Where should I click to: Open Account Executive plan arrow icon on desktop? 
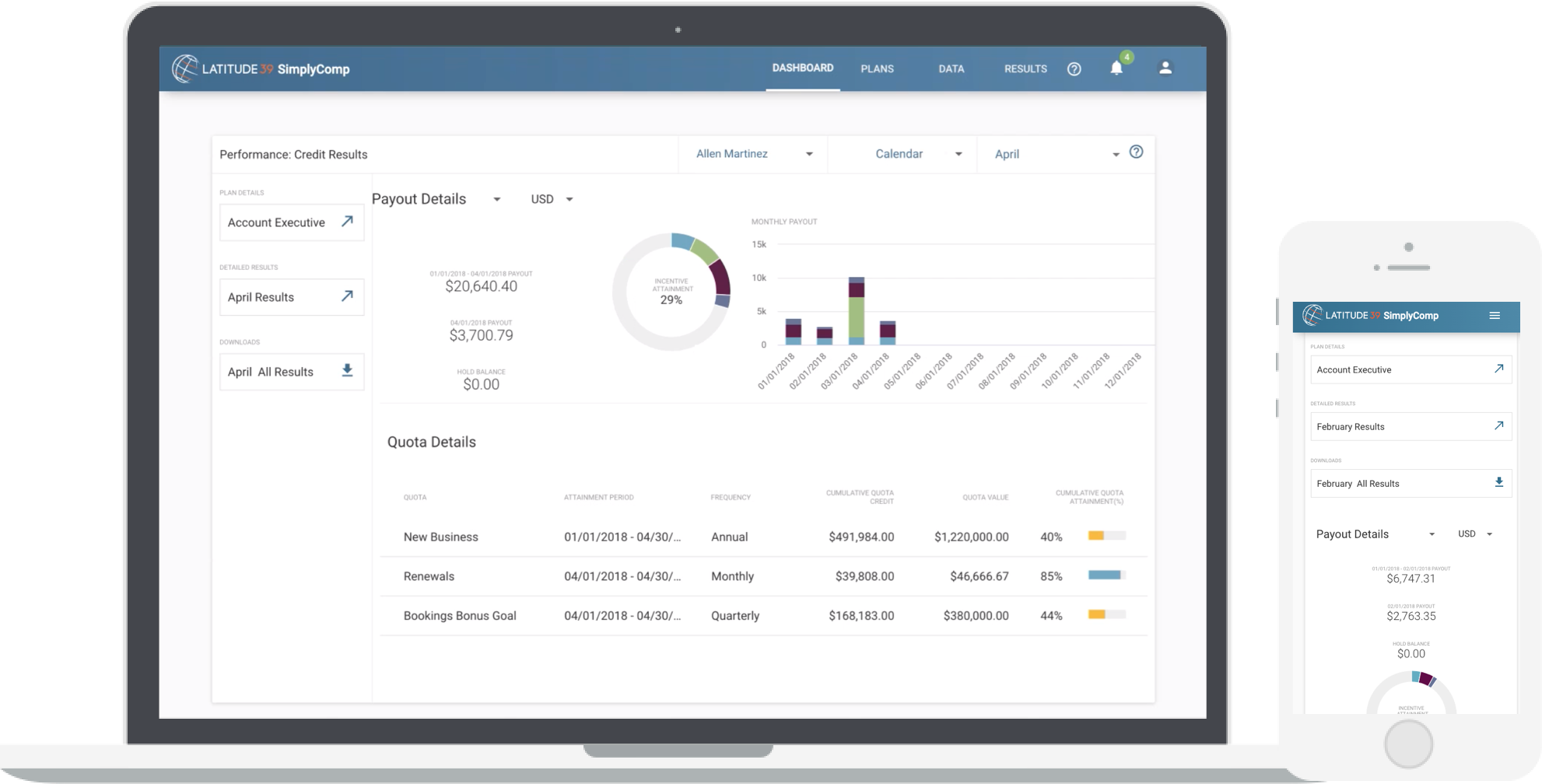(347, 222)
